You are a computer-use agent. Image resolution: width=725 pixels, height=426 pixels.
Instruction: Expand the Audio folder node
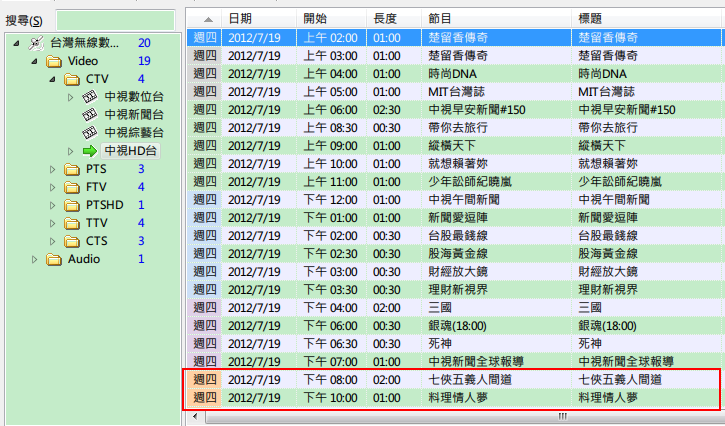pyautogui.click(x=34, y=259)
